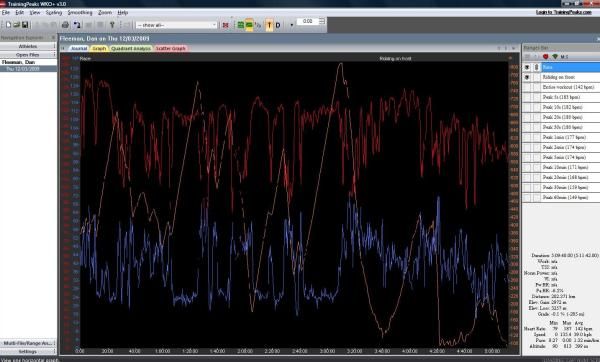Image resolution: width=600 pixels, height=362 pixels.
Task: Select the Peak 2min (174 bpm) row
Action: [571, 147]
